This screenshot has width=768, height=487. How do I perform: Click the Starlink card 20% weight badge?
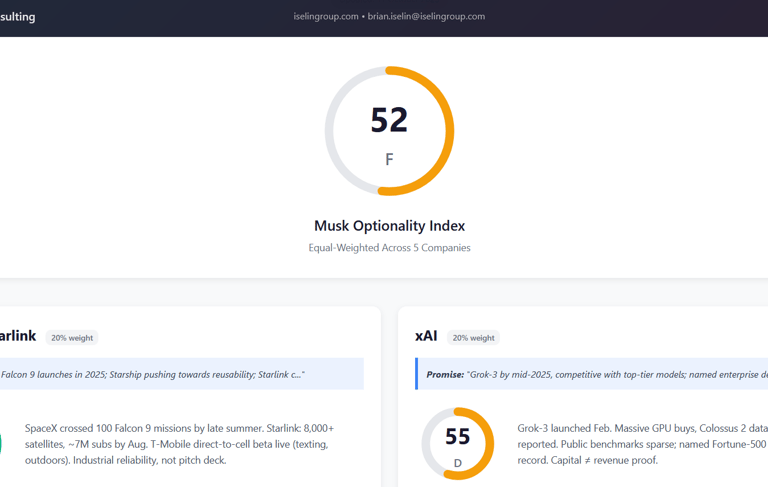(72, 338)
